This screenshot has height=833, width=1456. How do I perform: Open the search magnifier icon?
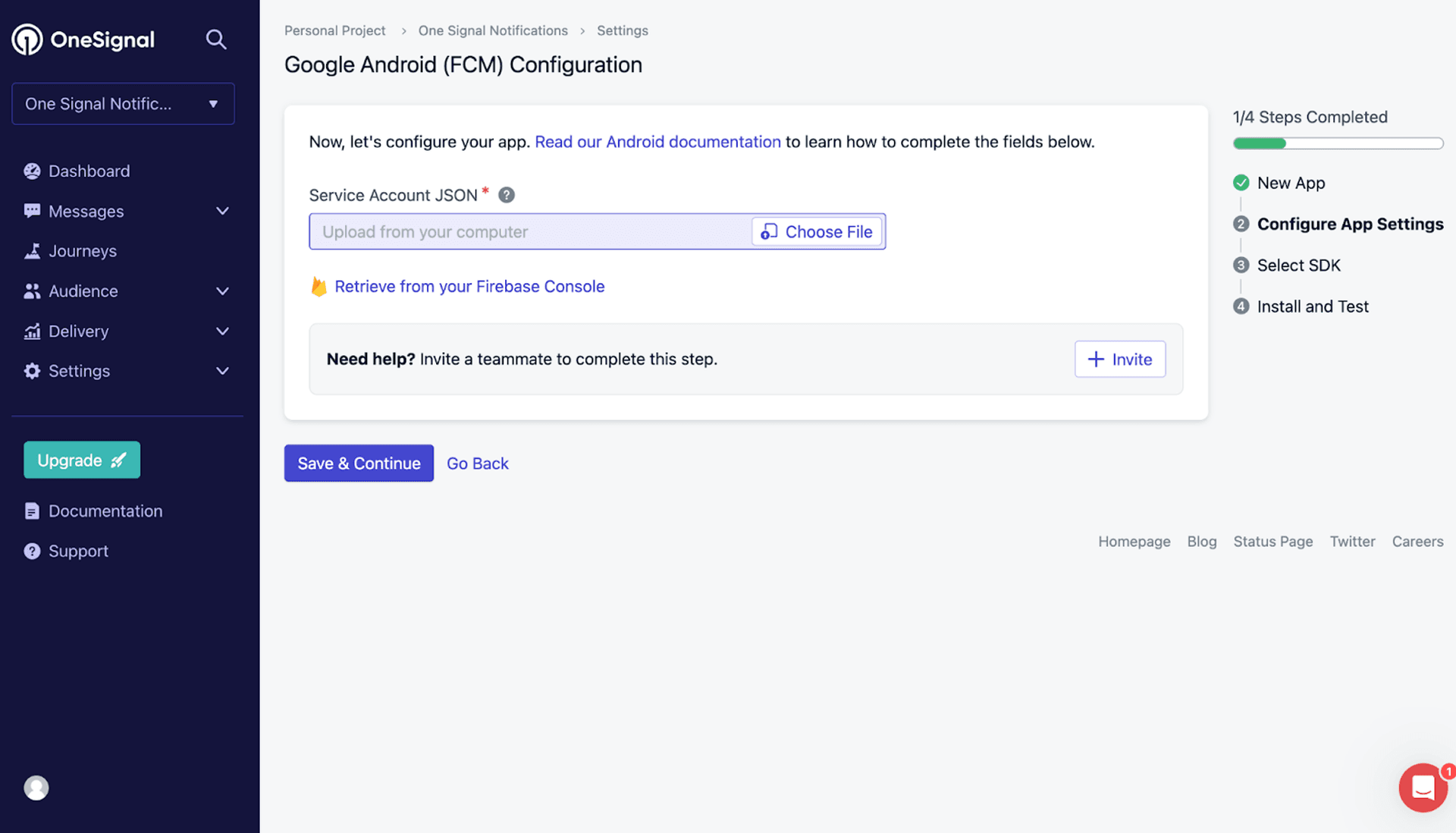point(216,39)
